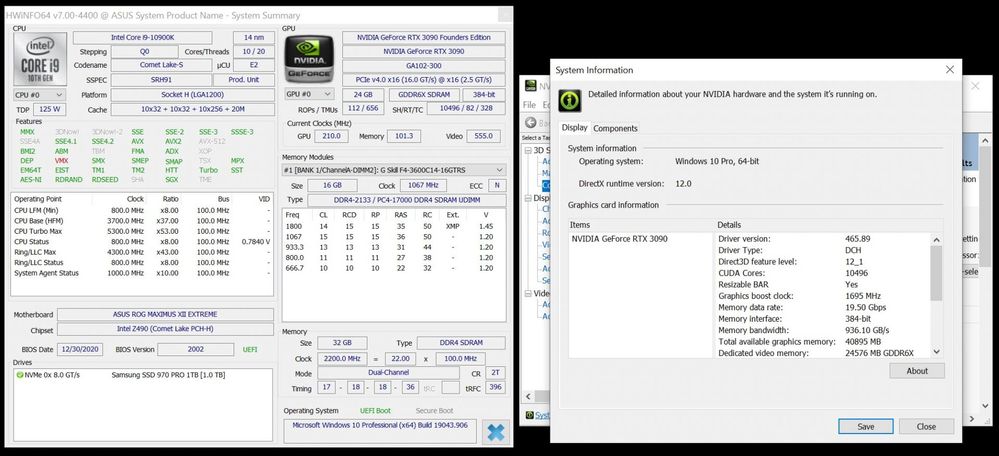Click the ASUS ROG MAXIMUS XII EXTREME field
Screen dimensions: 999x456
pos(165,315)
